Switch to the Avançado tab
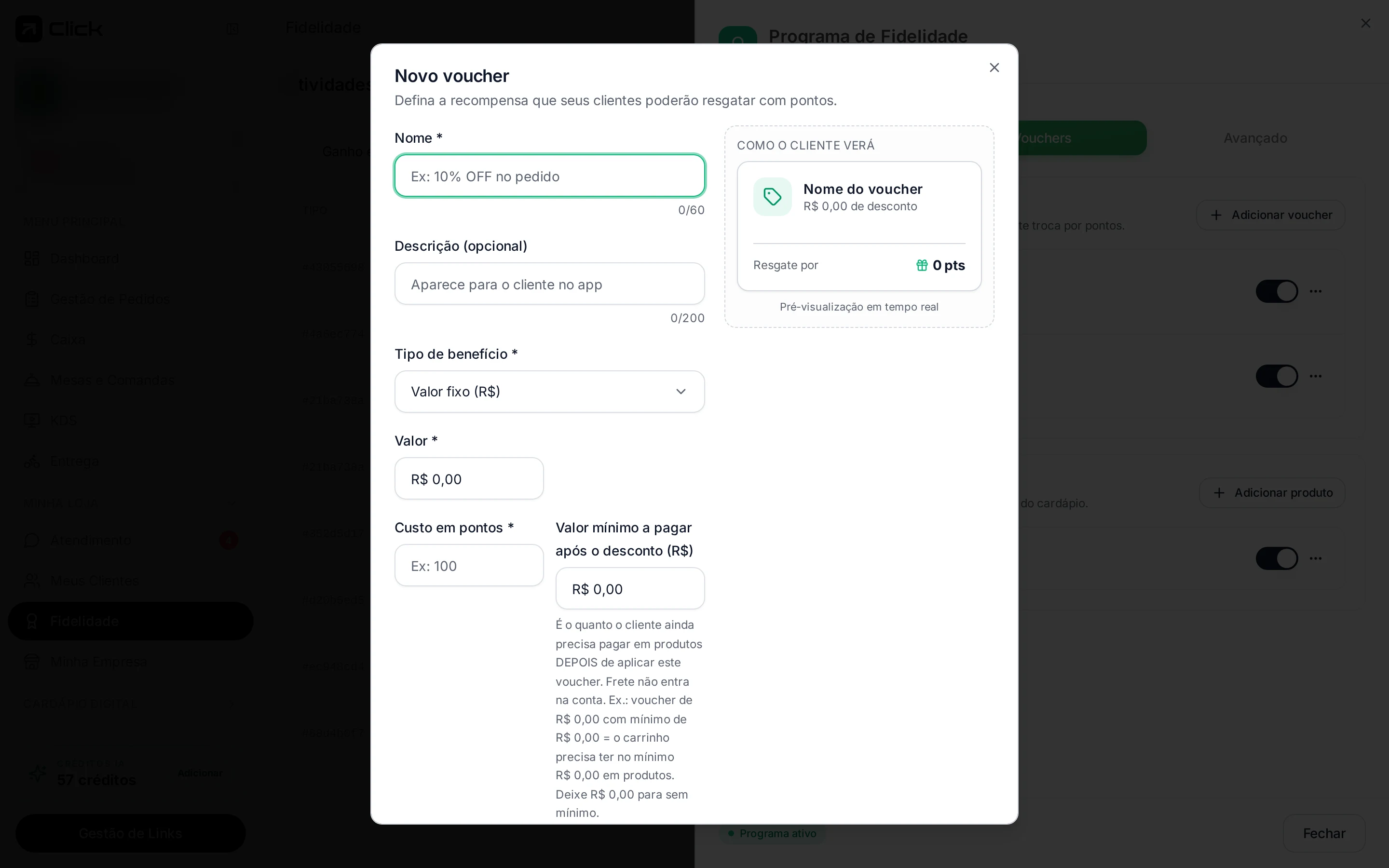Viewport: 1389px width, 868px height. (x=1255, y=138)
